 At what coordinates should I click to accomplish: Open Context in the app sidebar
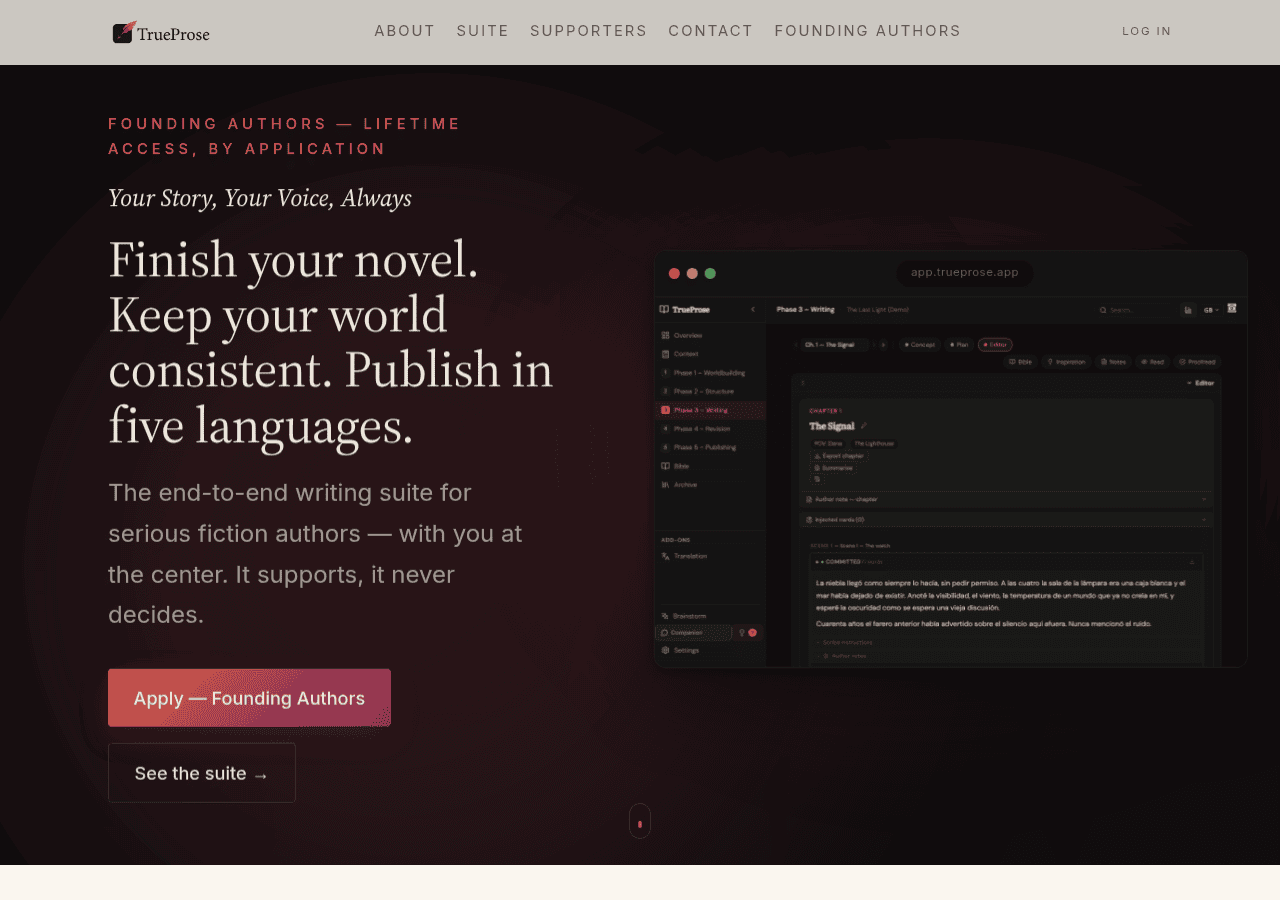pyautogui.click(x=708, y=354)
